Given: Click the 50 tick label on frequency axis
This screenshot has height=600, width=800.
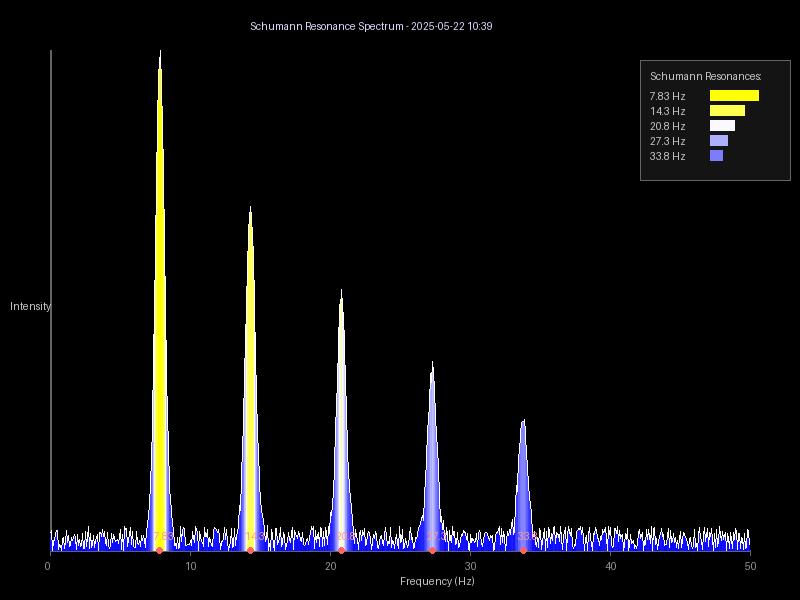Looking at the screenshot, I should point(750,566).
